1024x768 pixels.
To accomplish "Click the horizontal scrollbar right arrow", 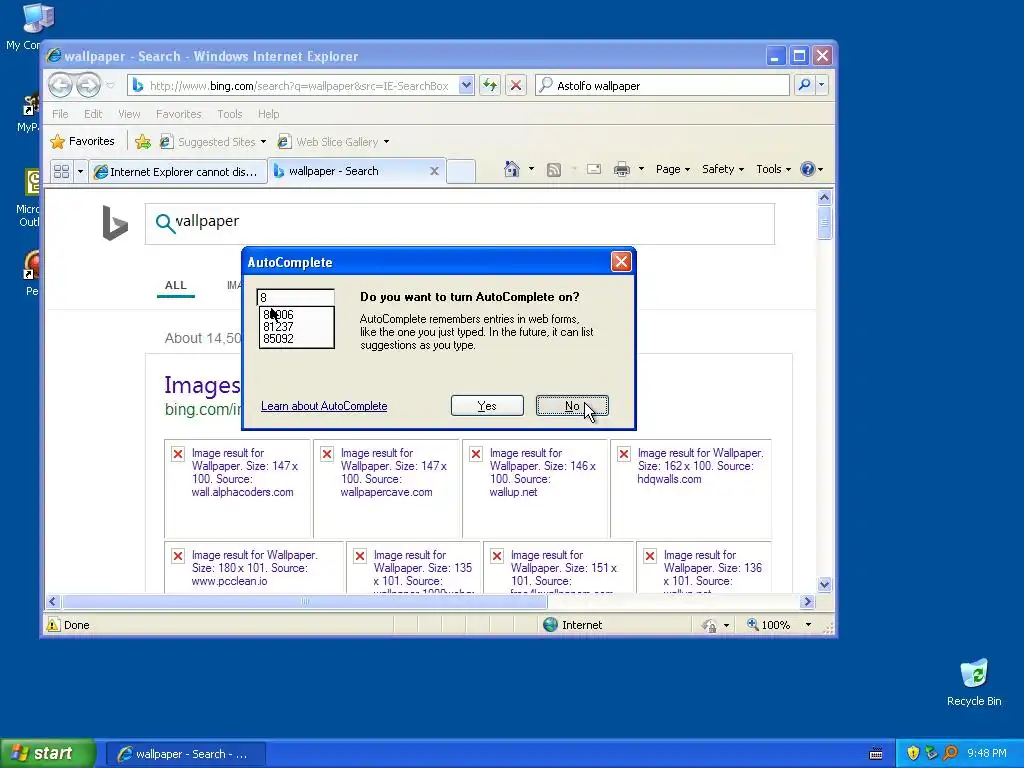I will [x=808, y=601].
